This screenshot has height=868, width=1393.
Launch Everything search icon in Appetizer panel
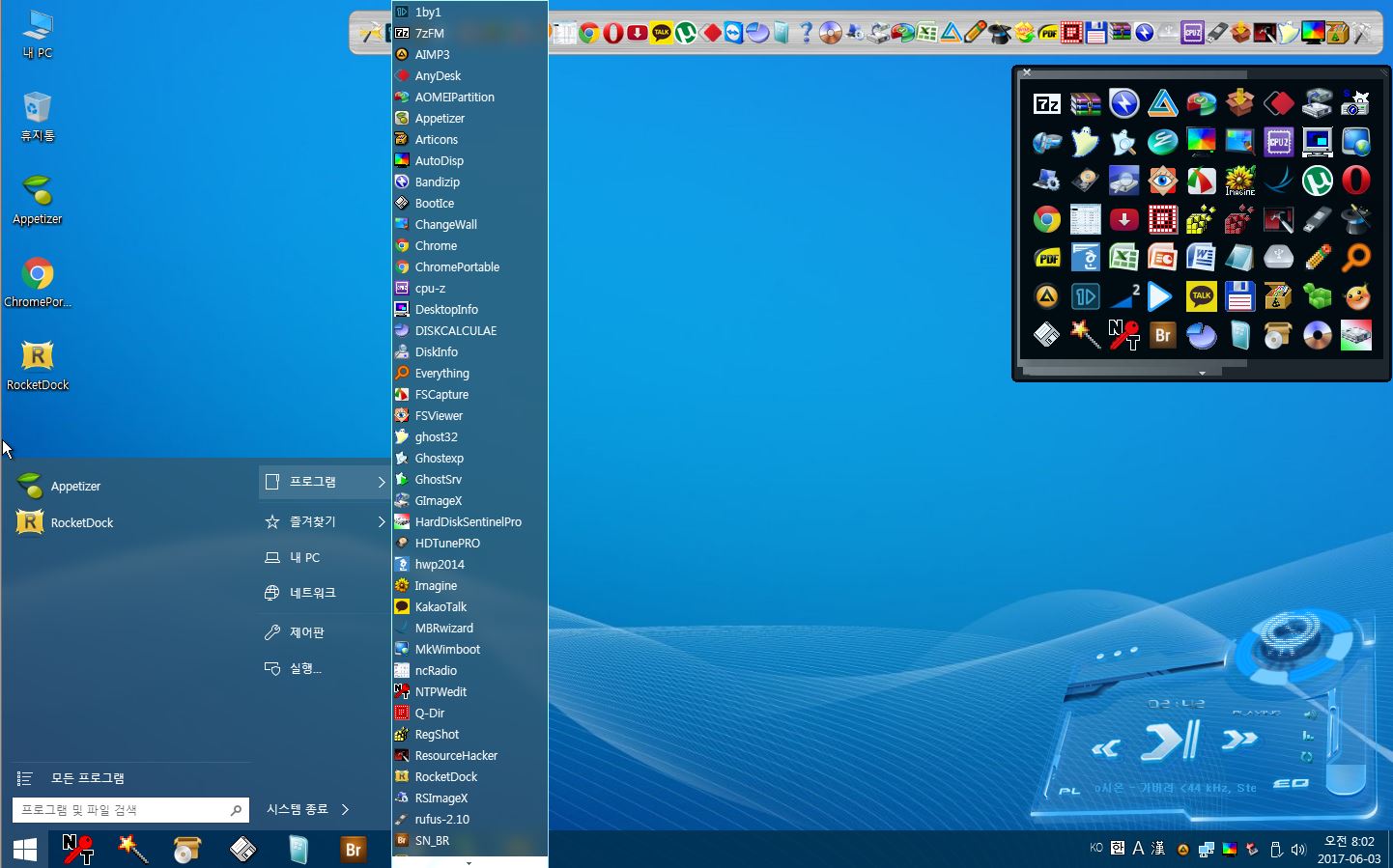click(x=1356, y=259)
